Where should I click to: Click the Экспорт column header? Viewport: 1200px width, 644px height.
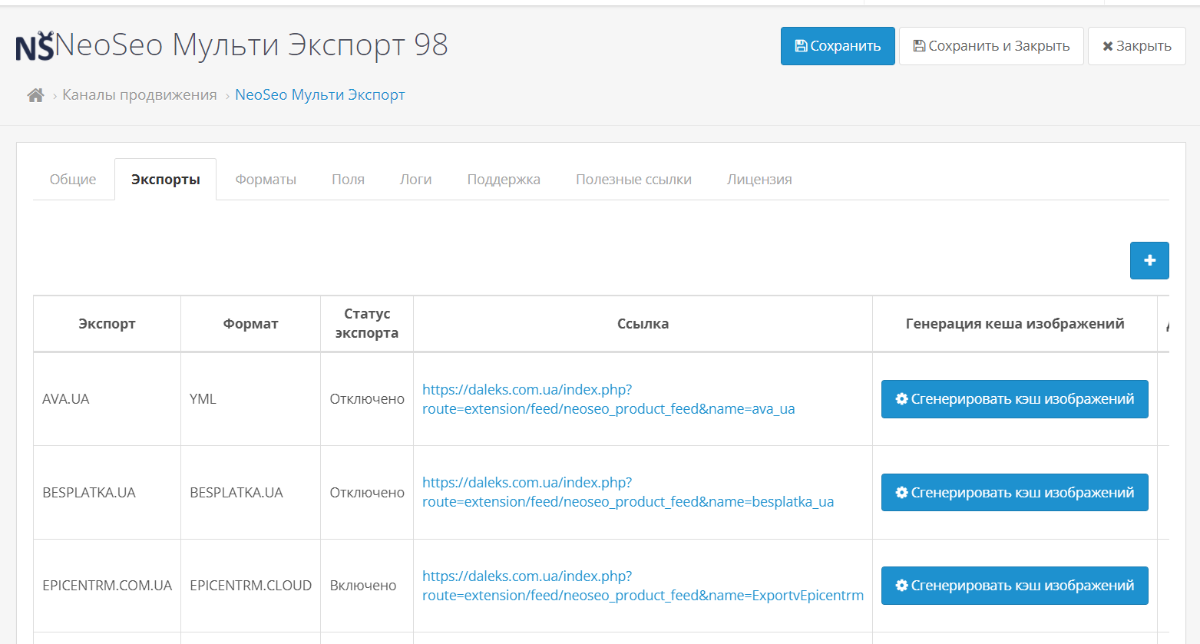tap(107, 324)
